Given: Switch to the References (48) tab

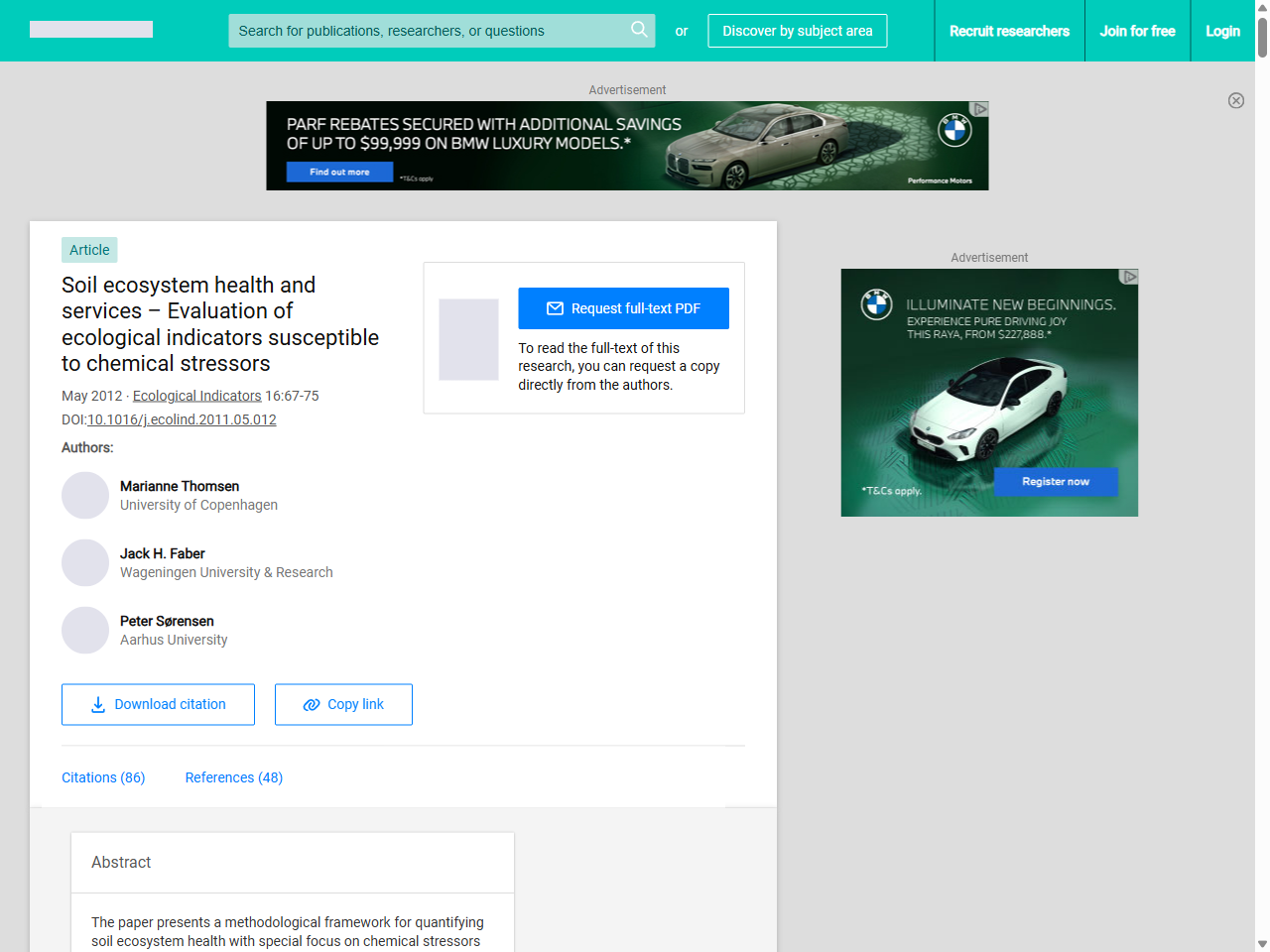Looking at the screenshot, I should coord(233,777).
